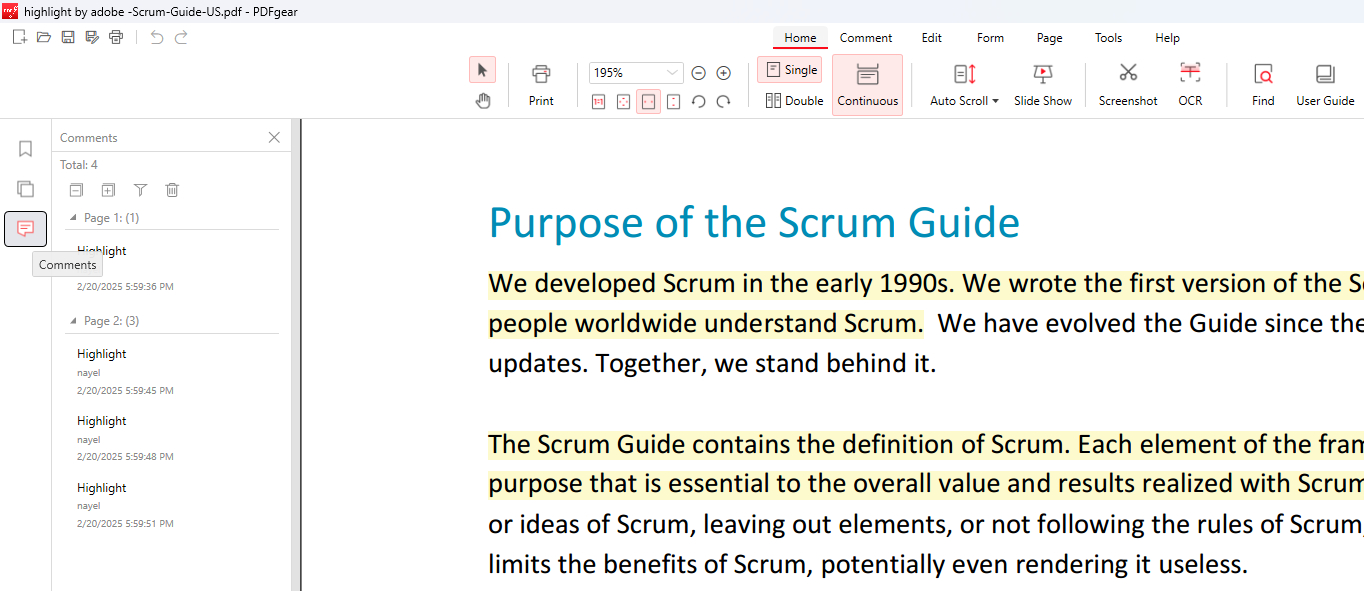
Task: Click the Print button
Action: click(x=541, y=84)
